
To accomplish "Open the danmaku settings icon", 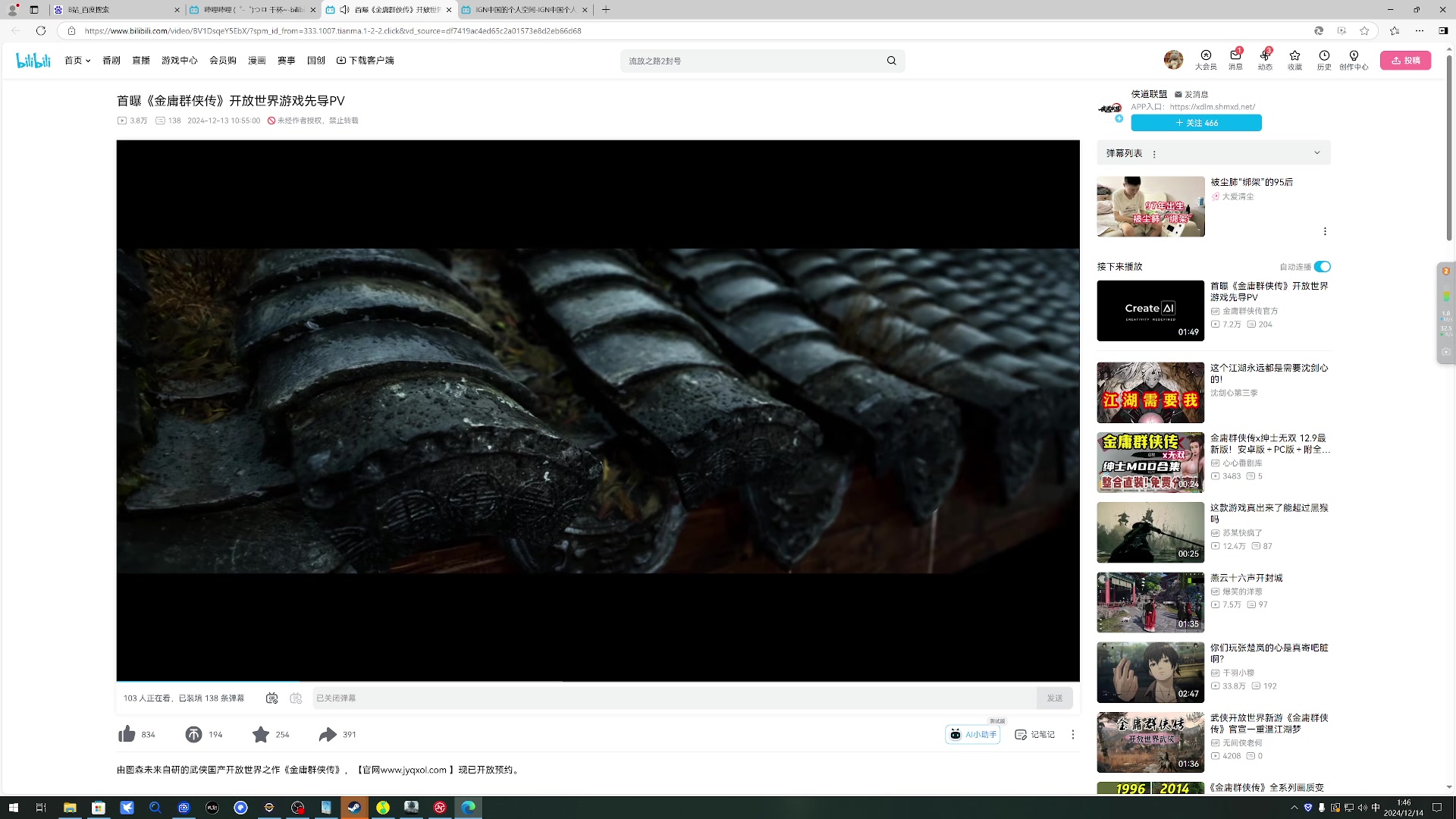I will click(x=296, y=698).
